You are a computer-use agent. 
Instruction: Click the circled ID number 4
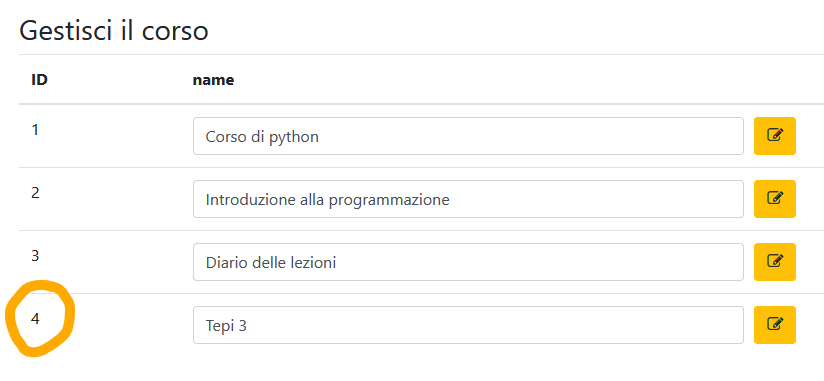pyautogui.click(x=35, y=318)
